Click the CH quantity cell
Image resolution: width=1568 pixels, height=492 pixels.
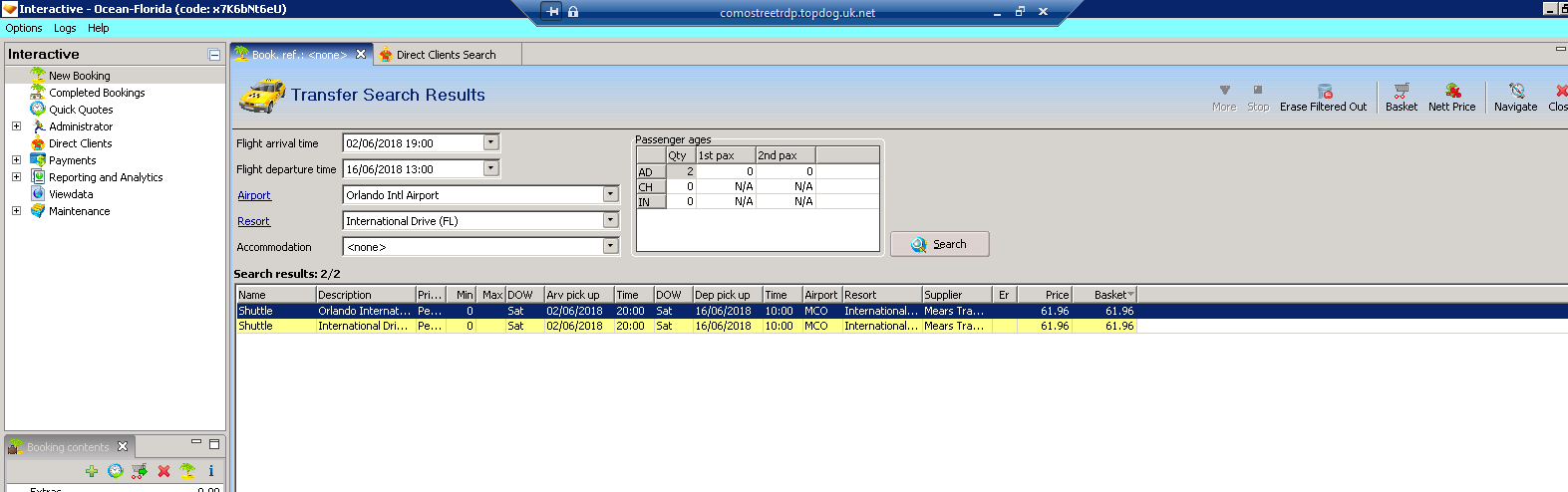681,186
